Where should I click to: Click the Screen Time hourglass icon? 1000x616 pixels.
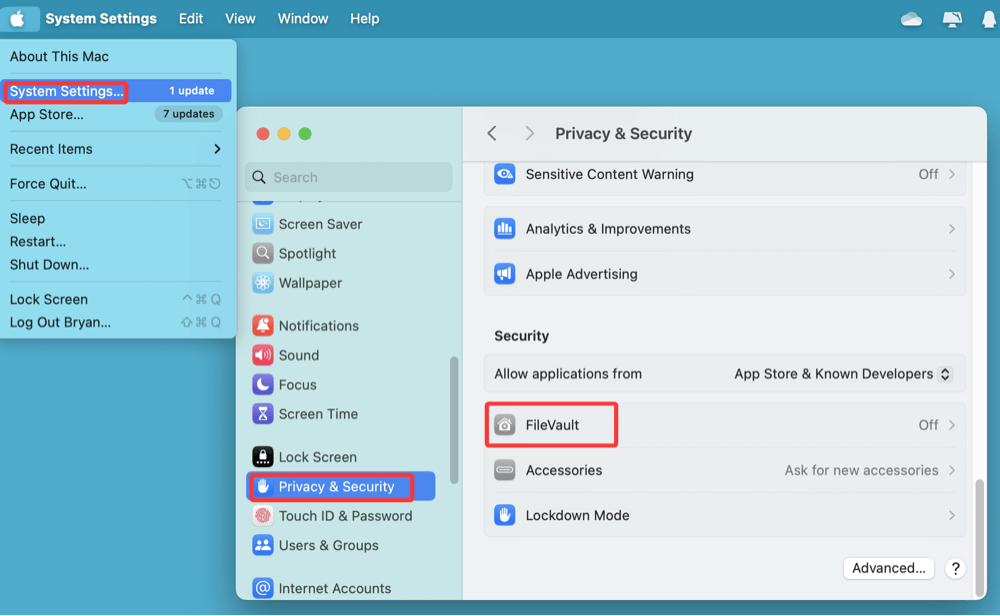click(263, 414)
